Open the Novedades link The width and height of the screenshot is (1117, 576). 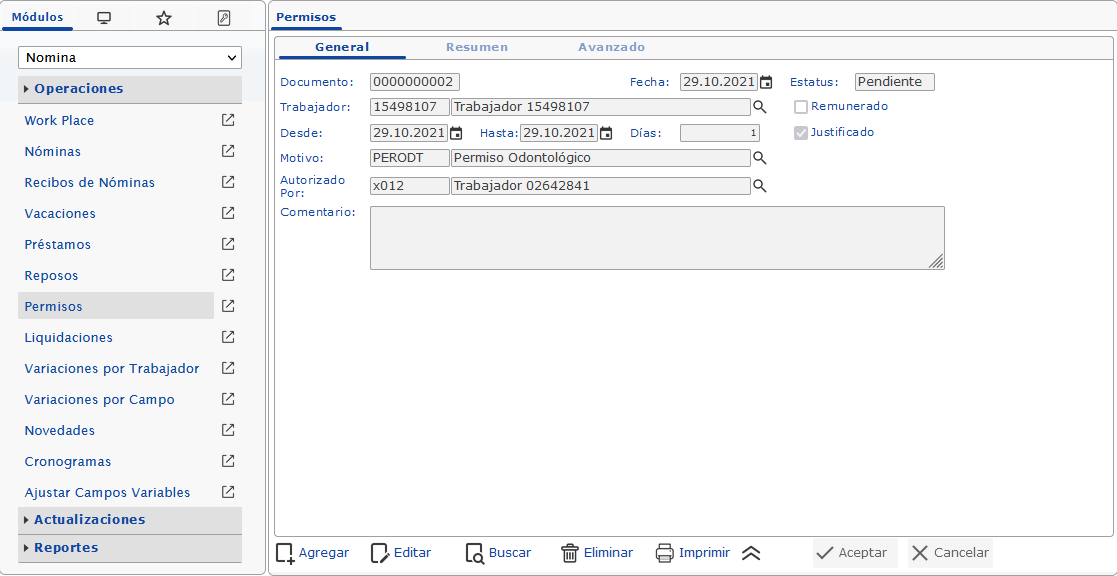coord(60,431)
